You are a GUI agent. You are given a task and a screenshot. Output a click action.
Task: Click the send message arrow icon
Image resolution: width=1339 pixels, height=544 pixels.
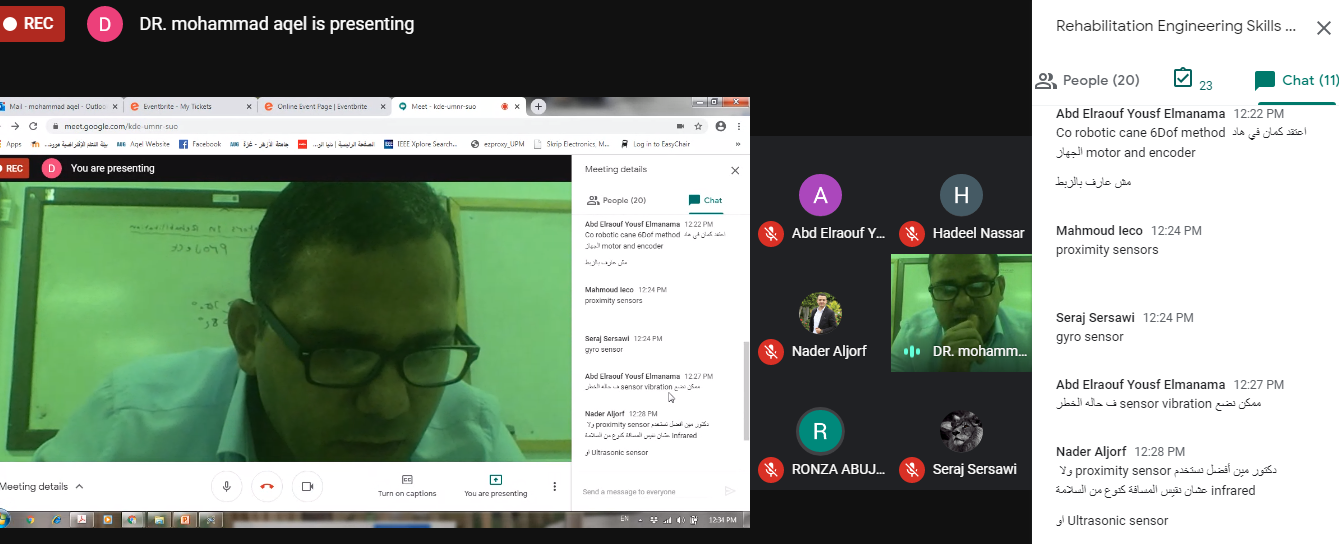click(730, 491)
